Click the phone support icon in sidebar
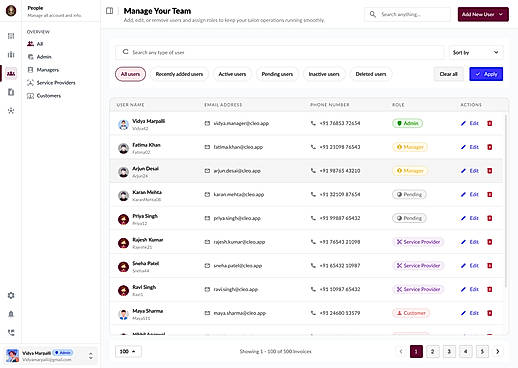Image resolution: width=518 pixels, height=368 pixels. click(11, 332)
